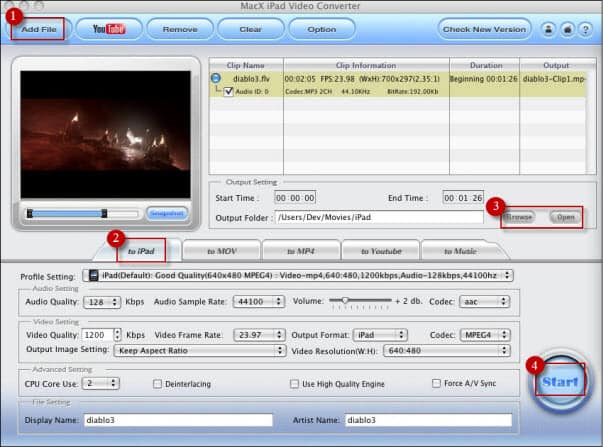
Task: Open the Output Format iPad dropdown
Action: (x=380, y=335)
